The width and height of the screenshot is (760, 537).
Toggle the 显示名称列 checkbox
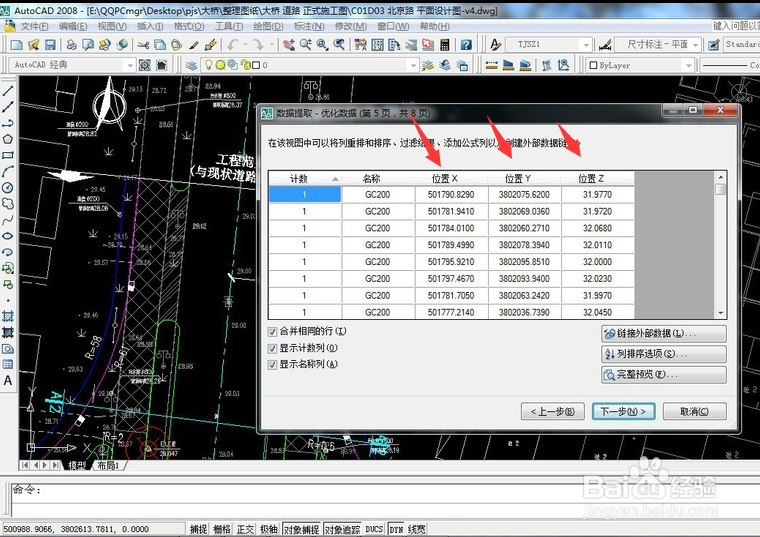[x=272, y=364]
